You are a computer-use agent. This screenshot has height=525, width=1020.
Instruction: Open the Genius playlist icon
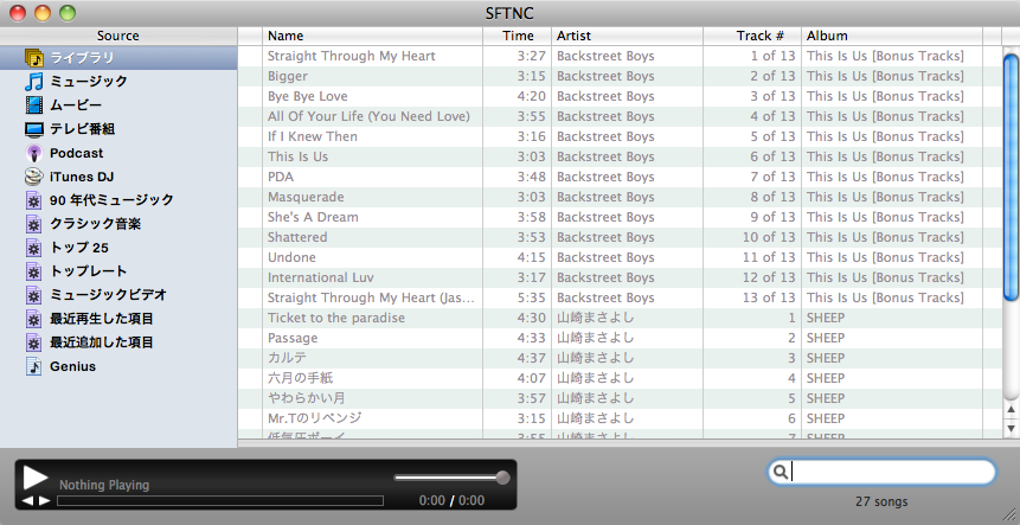pyautogui.click(x=34, y=366)
